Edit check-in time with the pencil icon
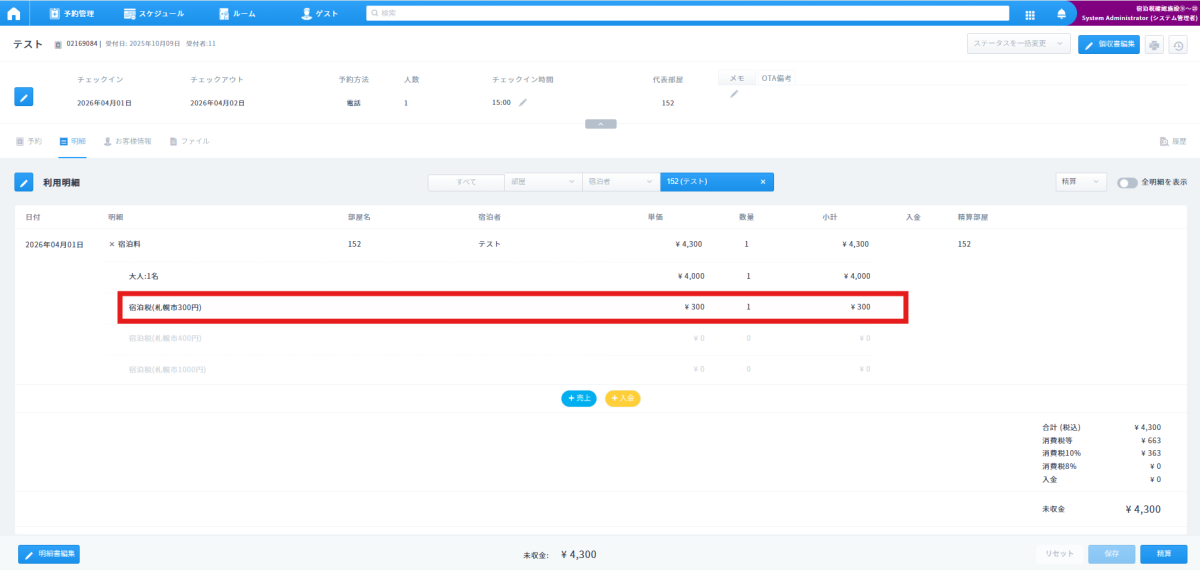Viewport: 1200px width, 570px height. pos(522,102)
